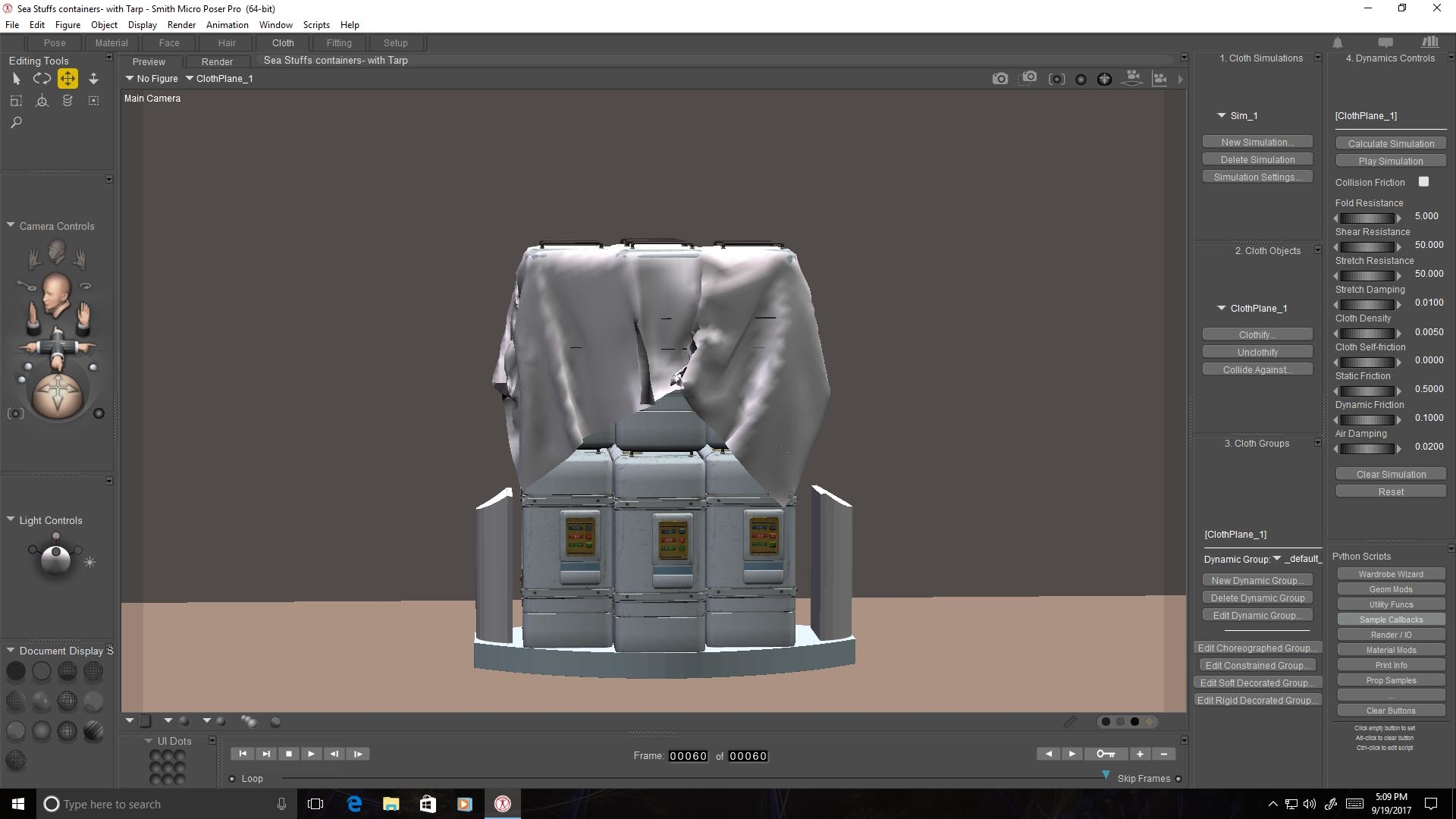Select the Translate/Pull tool

(x=67, y=78)
